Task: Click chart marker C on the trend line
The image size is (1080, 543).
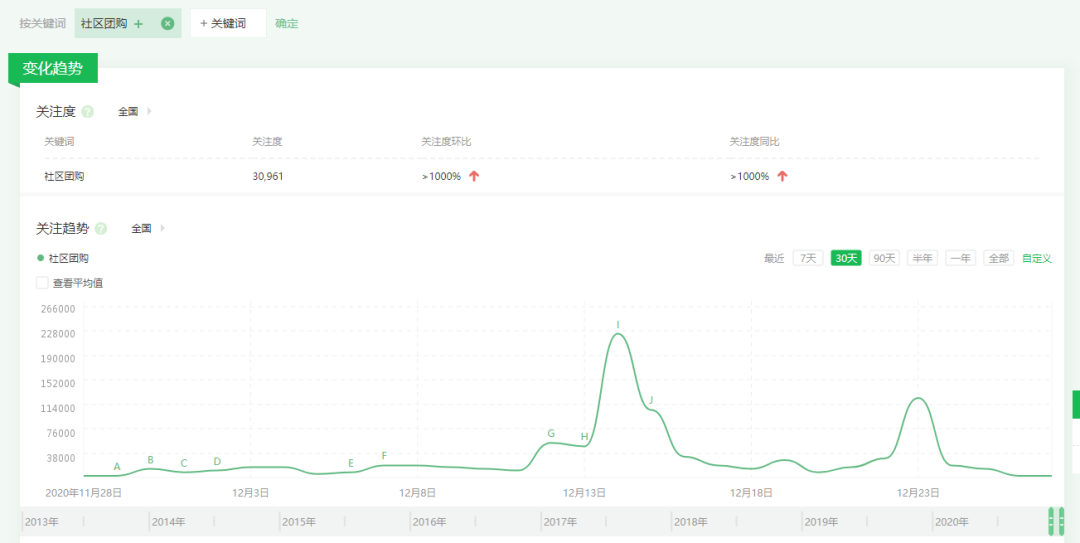Action: tap(184, 463)
